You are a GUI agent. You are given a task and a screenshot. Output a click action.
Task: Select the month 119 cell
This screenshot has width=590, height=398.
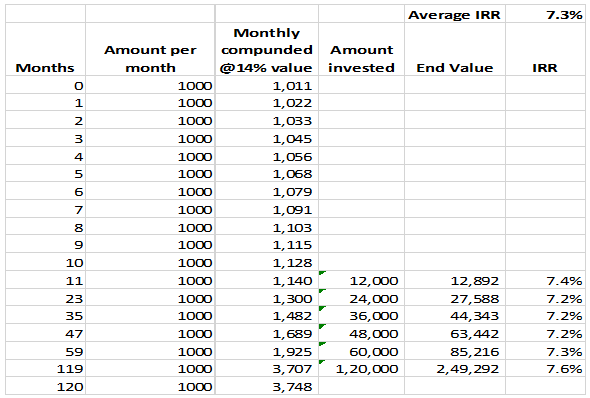[46, 368]
